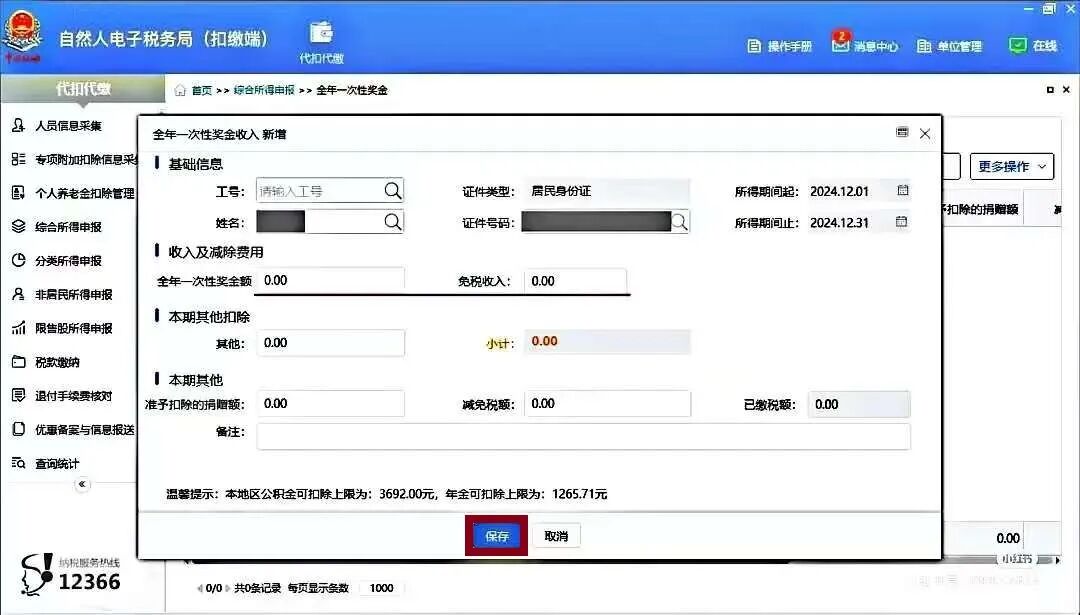
Task: Select 专项附加扣除信息采集 from the sidebar
Action: coord(70,158)
